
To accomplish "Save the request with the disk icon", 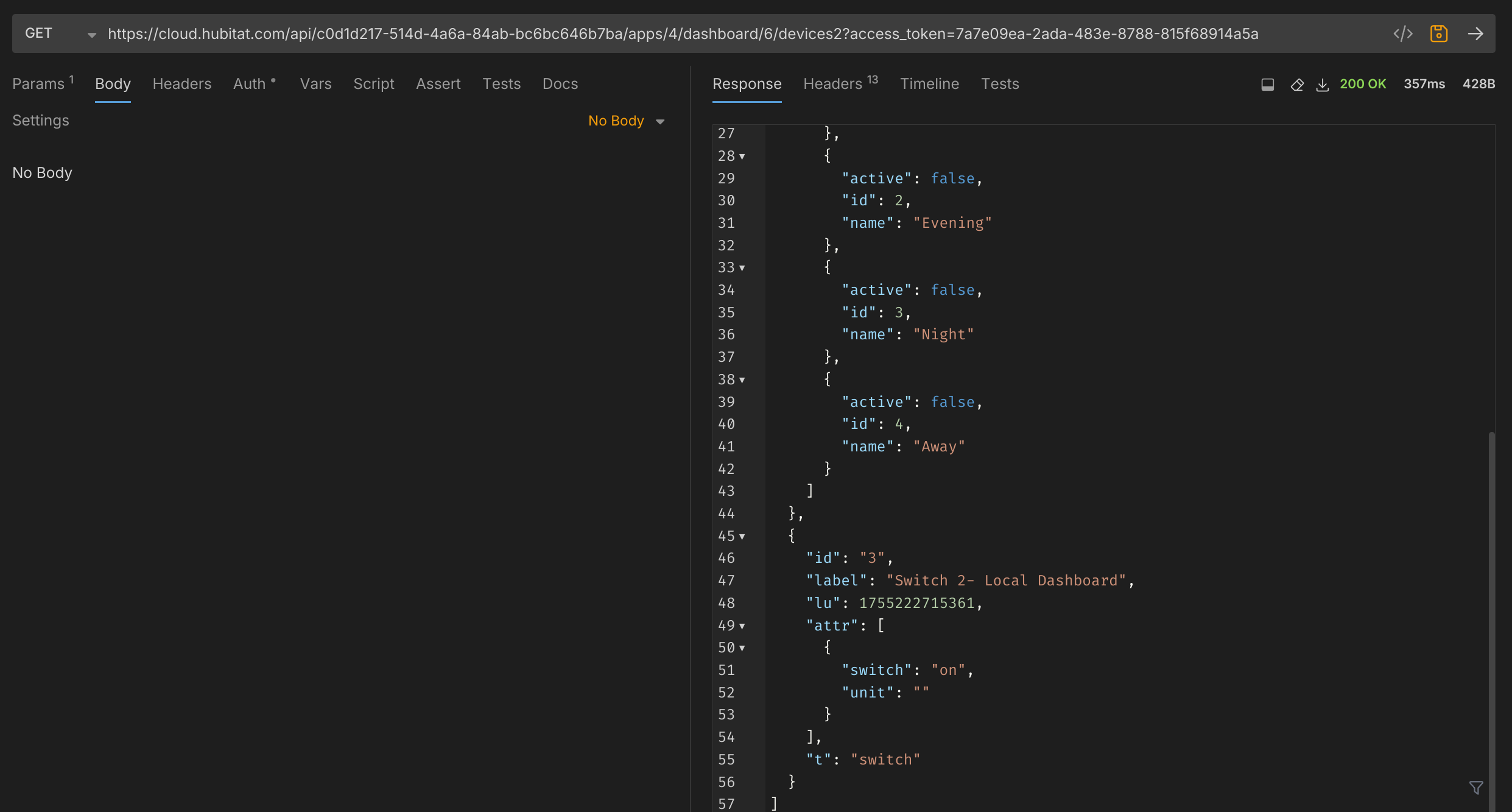I will coord(1438,34).
